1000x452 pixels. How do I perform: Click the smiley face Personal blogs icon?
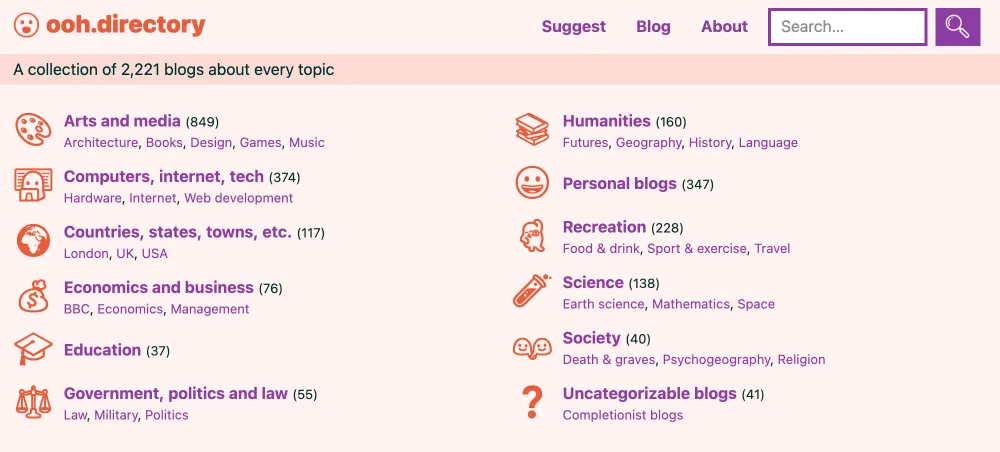532,183
